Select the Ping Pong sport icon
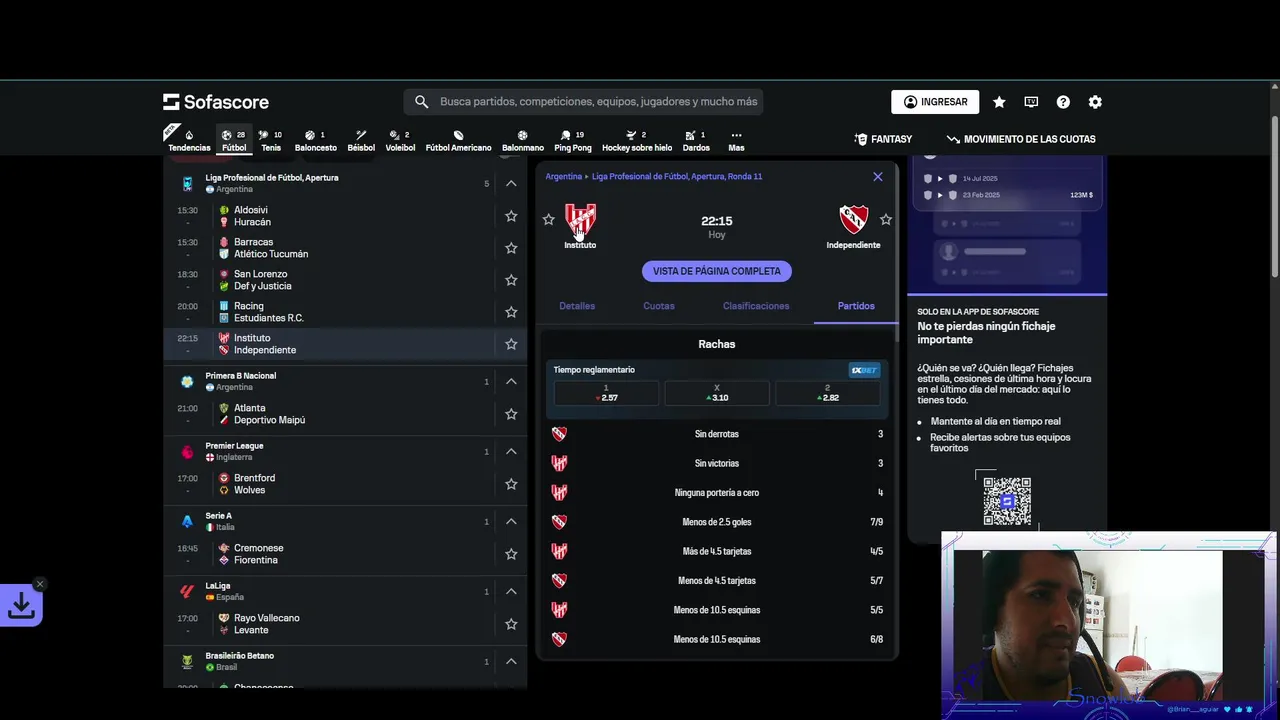 [573, 141]
